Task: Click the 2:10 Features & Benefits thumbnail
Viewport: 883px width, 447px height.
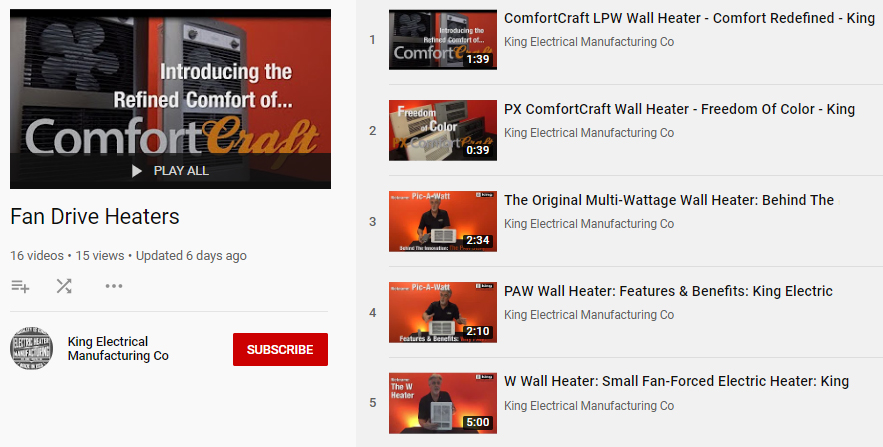Action: (443, 312)
